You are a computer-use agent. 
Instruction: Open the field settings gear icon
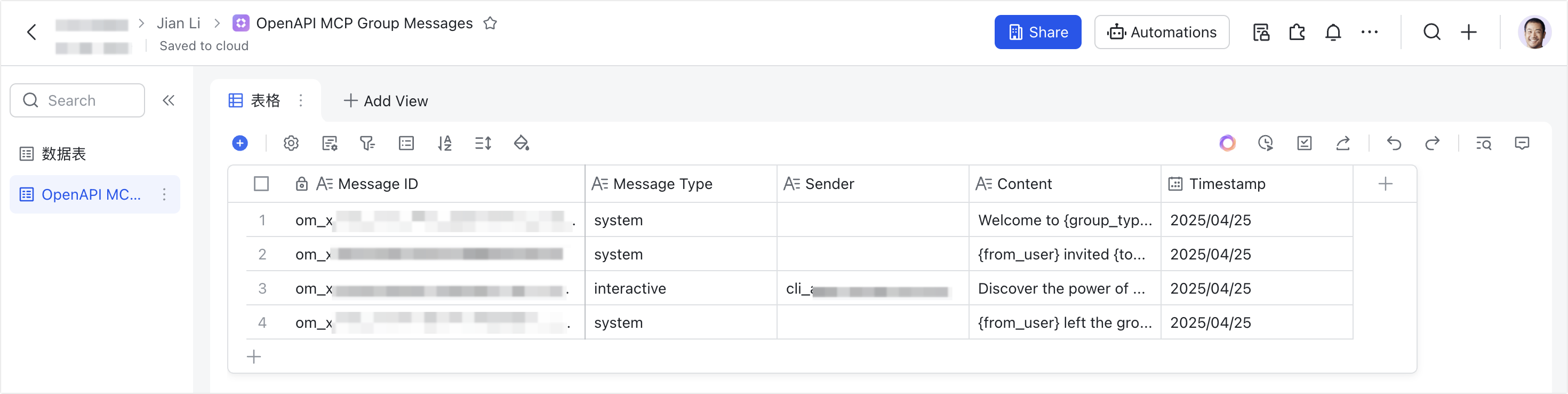tap(291, 143)
